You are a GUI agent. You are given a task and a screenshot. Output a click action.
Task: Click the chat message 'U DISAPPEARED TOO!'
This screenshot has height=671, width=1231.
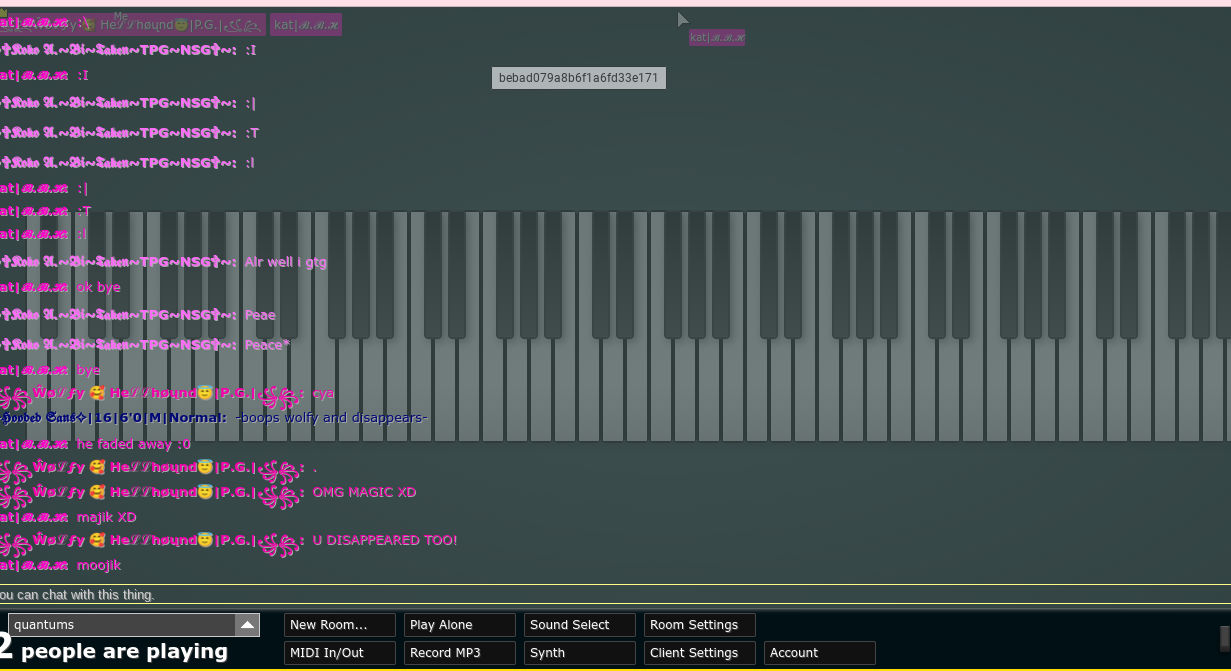point(385,540)
